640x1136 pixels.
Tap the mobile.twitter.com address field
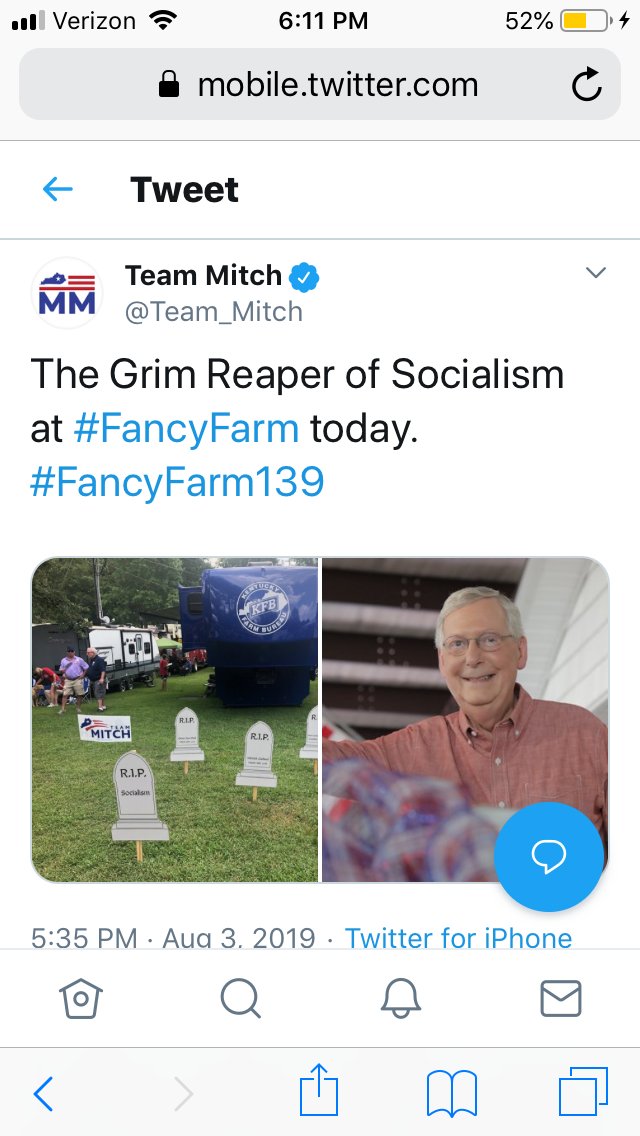(x=320, y=85)
